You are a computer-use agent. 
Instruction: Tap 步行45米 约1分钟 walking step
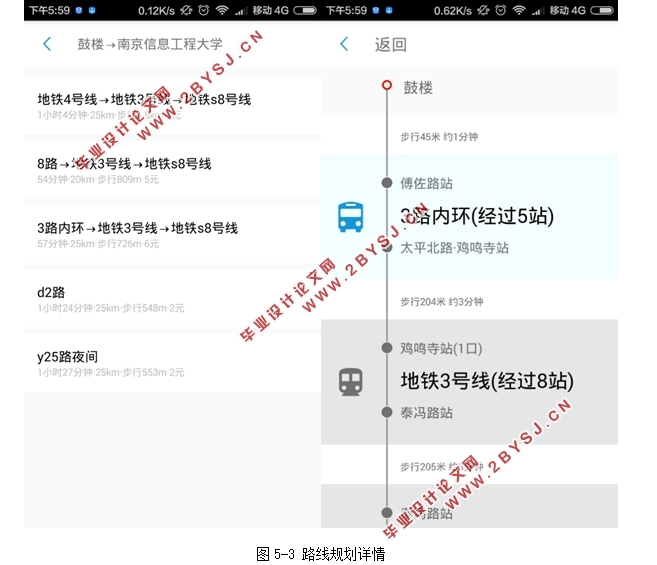(439, 137)
